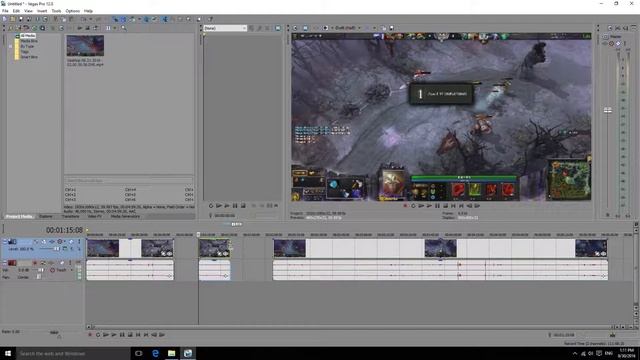
Task: Click the Open project toolbar icon
Action: pyautogui.click(x=12, y=19)
